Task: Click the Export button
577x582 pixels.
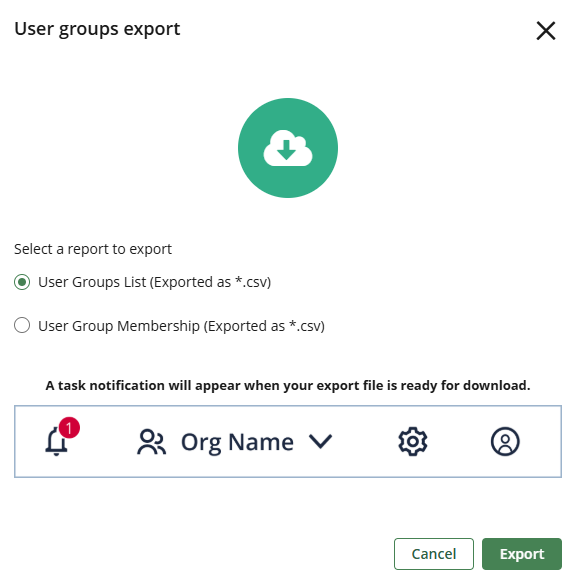Action: (x=522, y=553)
